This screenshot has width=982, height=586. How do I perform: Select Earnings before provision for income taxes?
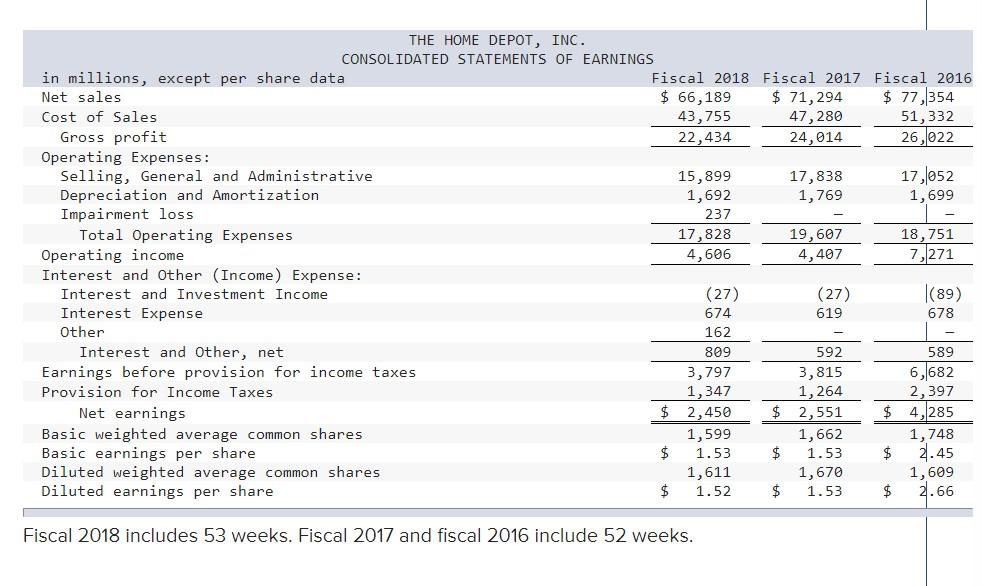pos(229,373)
